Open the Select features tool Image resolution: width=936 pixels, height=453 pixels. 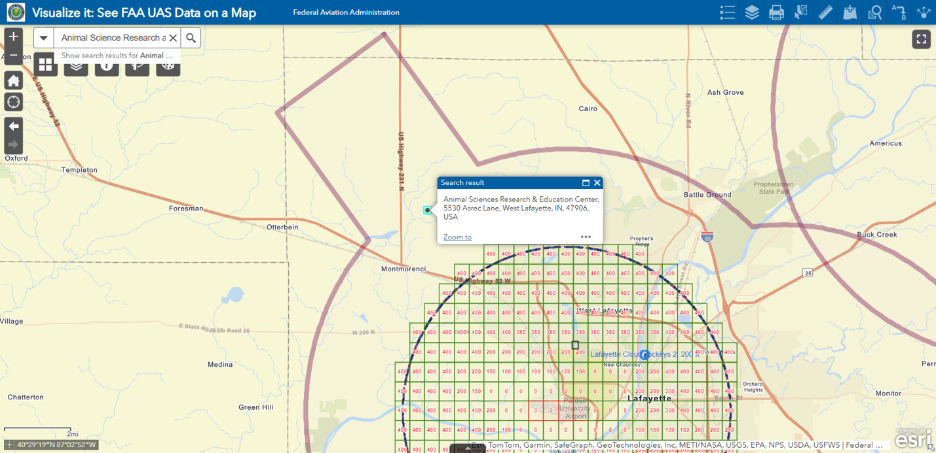pyautogui.click(x=800, y=12)
